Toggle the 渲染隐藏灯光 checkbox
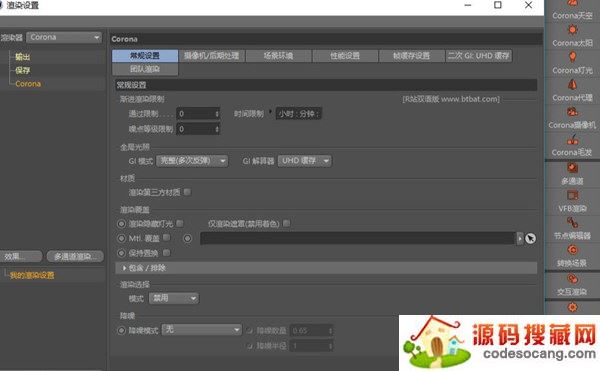The image size is (600, 371). point(179,223)
